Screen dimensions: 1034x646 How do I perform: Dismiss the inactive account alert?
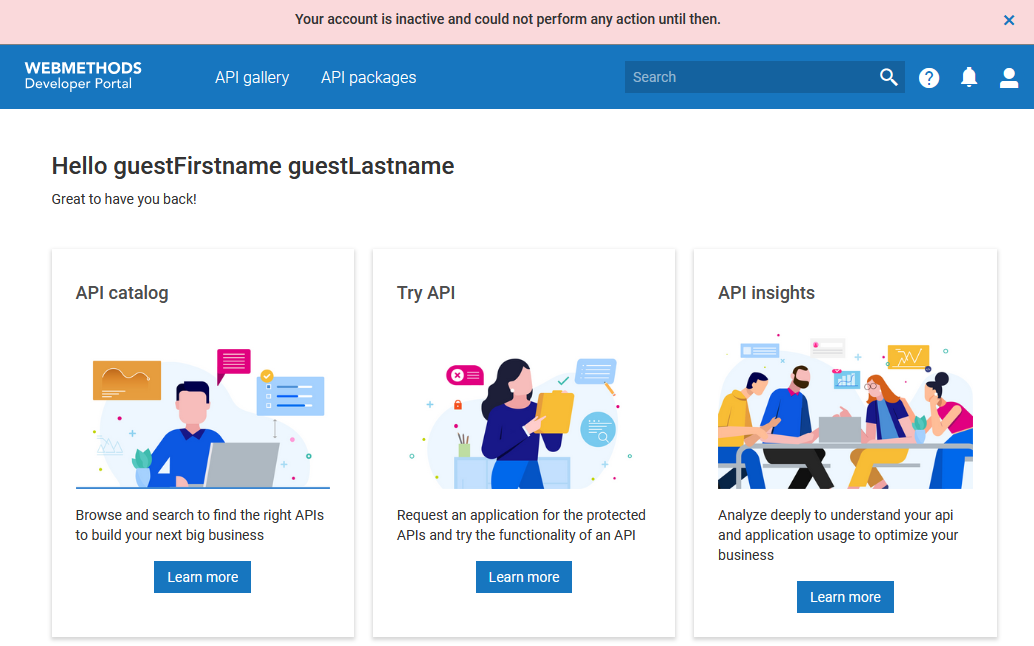coord(1009,20)
